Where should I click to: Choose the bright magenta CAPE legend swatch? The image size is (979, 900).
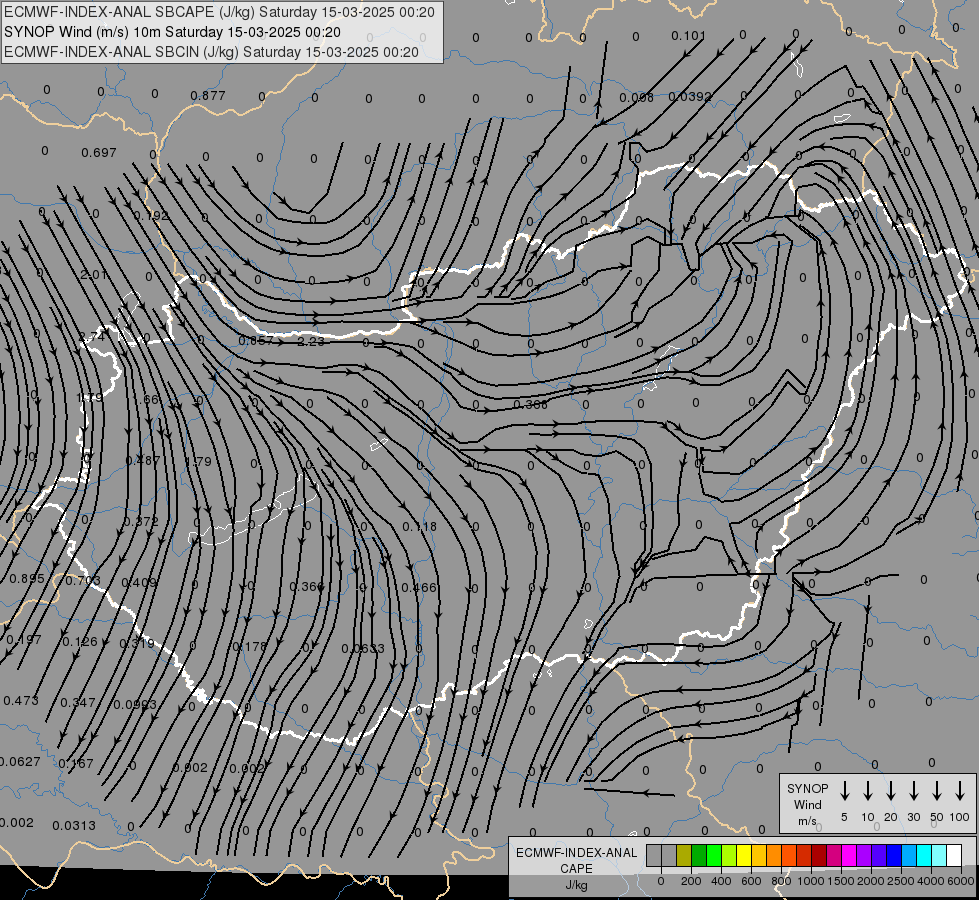tap(849, 855)
